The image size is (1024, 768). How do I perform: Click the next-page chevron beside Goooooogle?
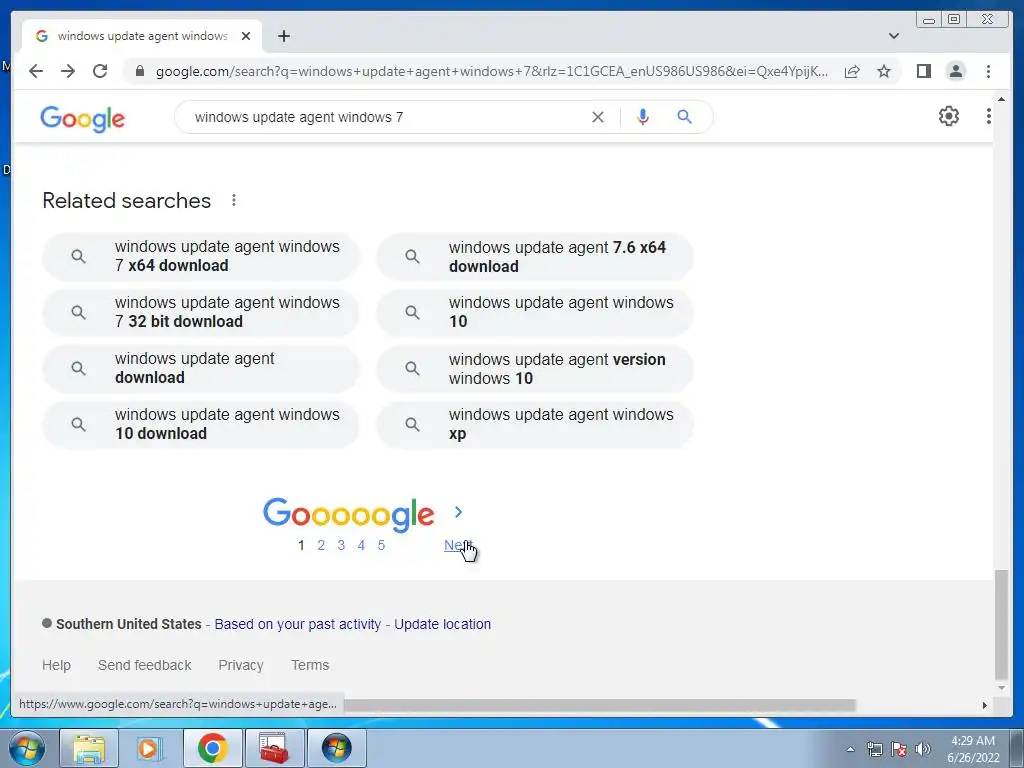click(x=458, y=512)
